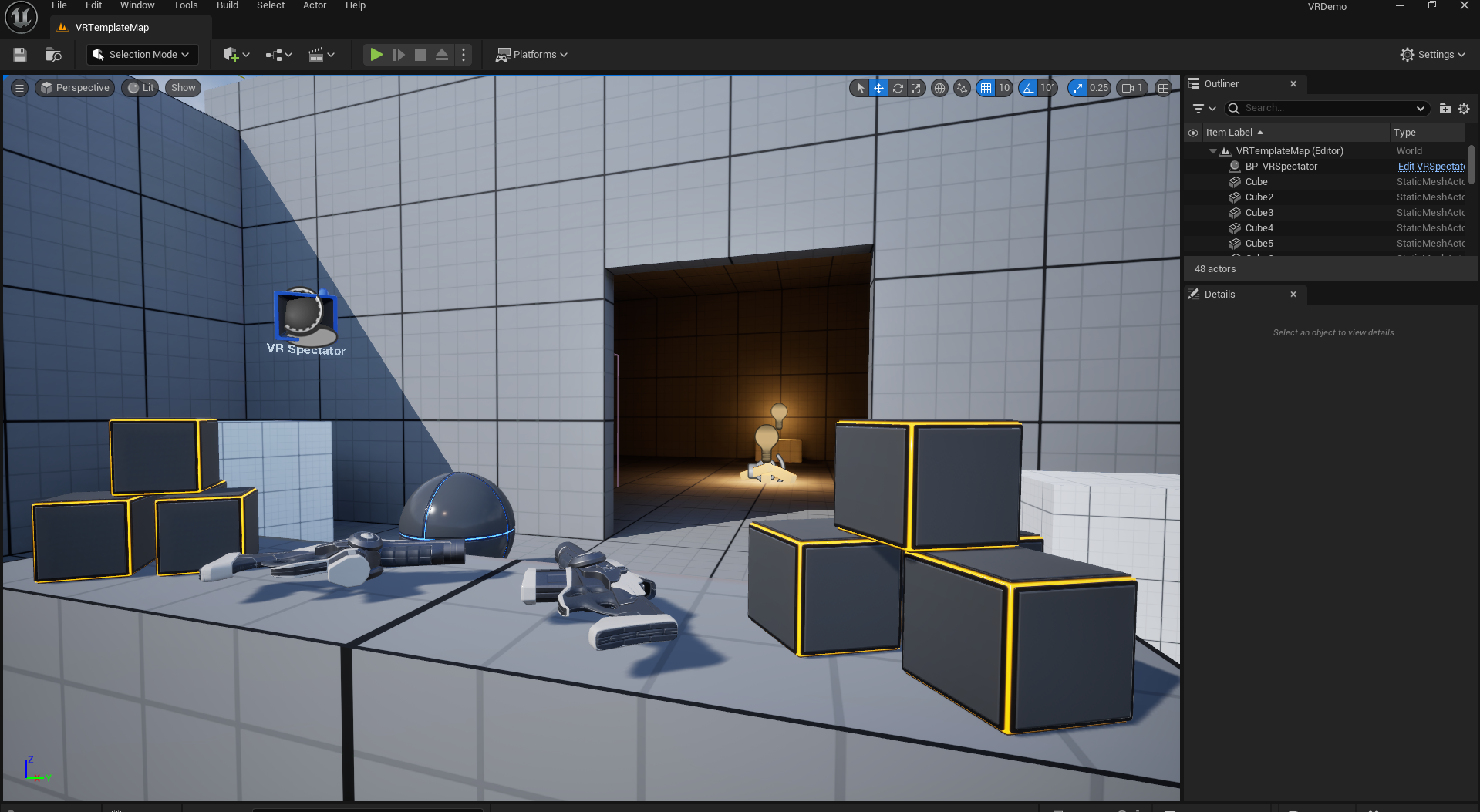
Task: Click the Outliner search field
Action: tap(1327, 109)
